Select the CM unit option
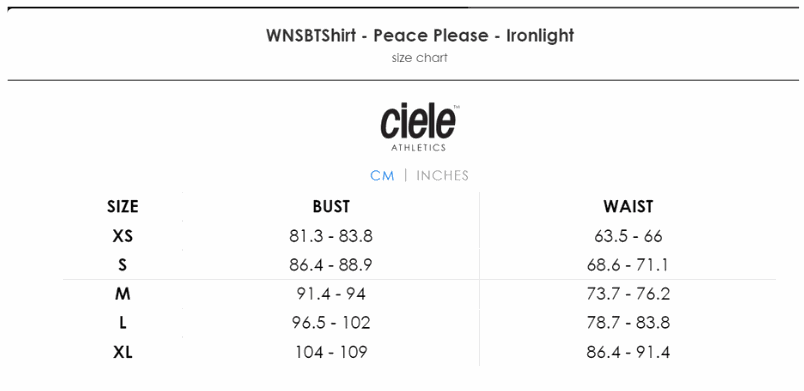Image resolution: width=804 pixels, height=391 pixels. point(383,175)
